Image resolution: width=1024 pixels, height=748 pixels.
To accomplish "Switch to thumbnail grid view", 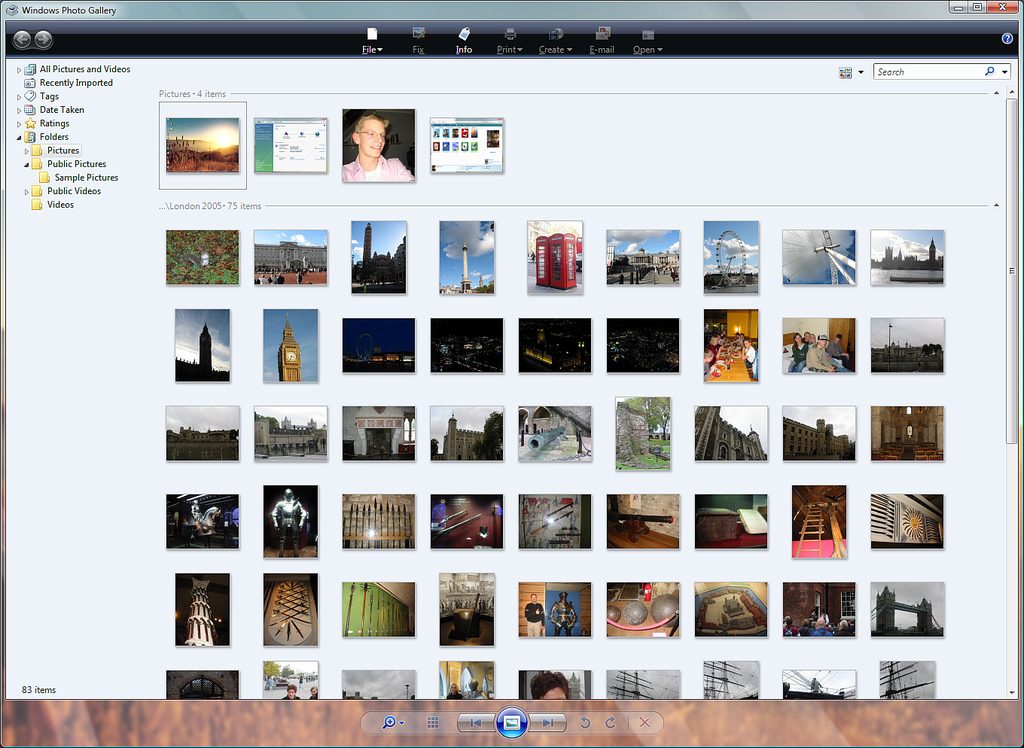I will pos(432,722).
